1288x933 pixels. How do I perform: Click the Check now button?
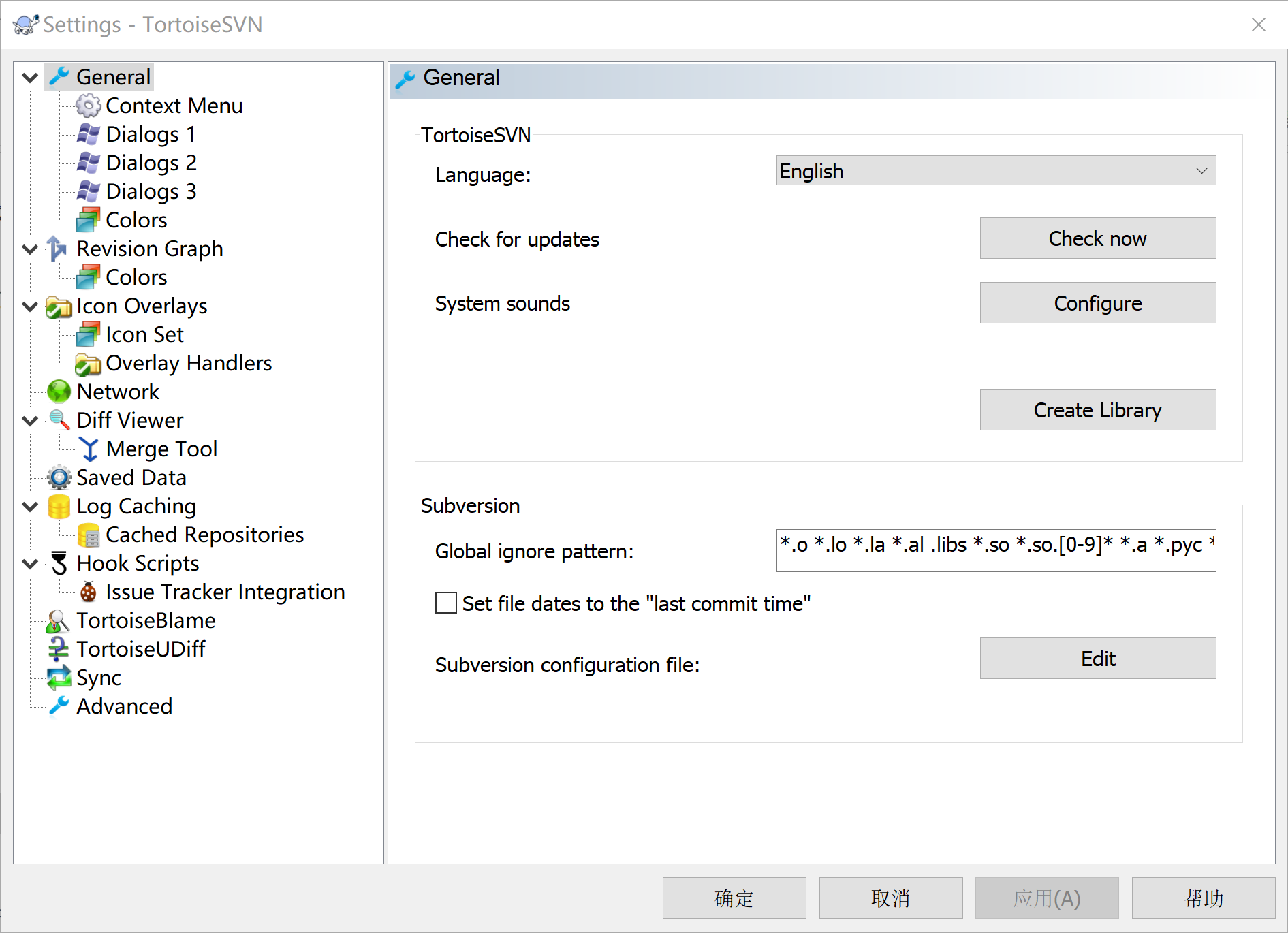tap(1098, 238)
